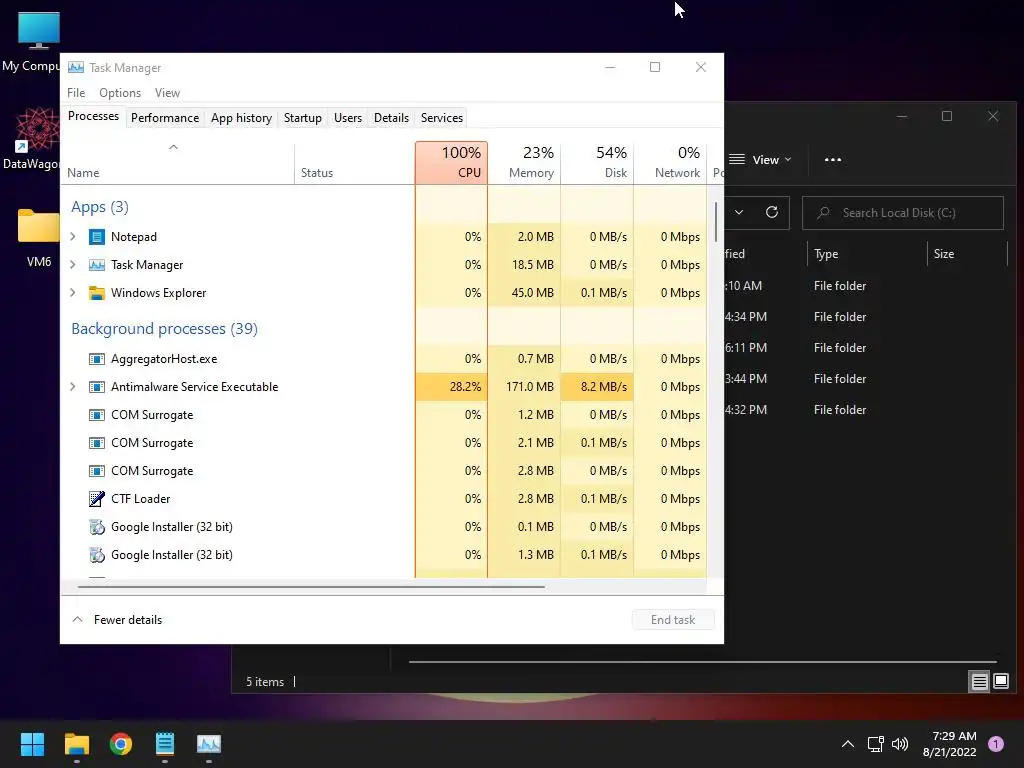
Task: Click the End task button
Action: click(673, 620)
